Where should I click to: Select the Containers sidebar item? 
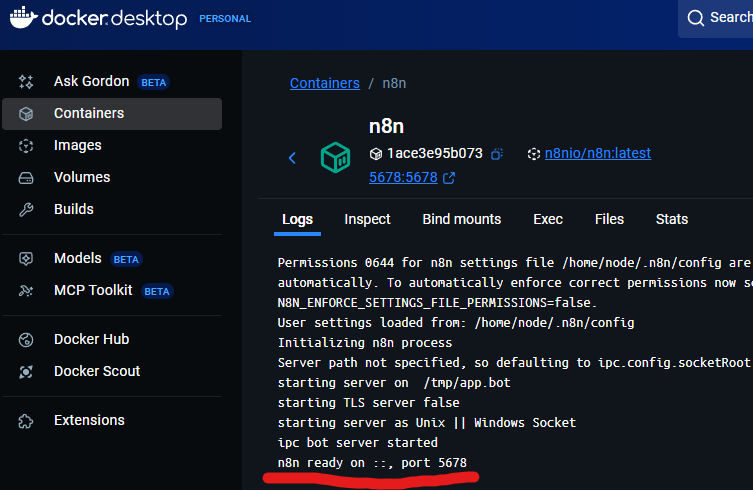(x=112, y=114)
